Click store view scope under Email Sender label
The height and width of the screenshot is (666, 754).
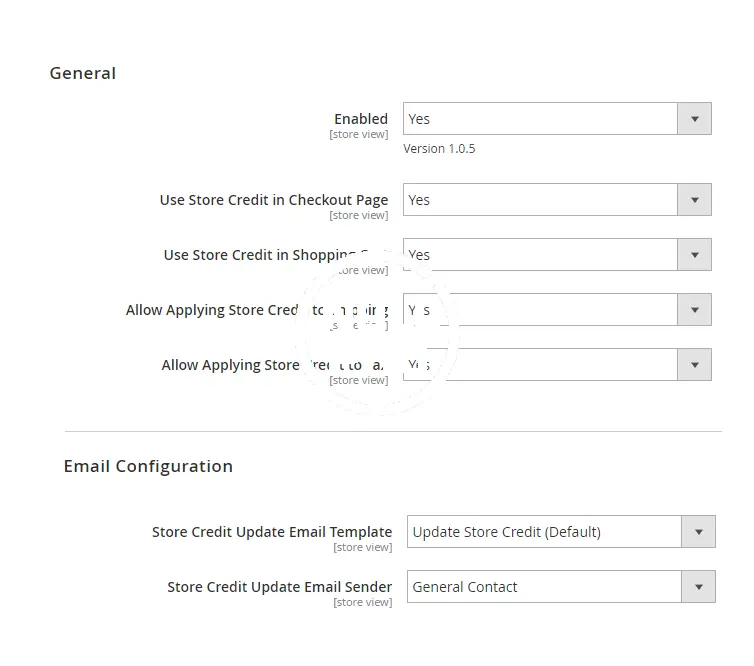pos(362,602)
